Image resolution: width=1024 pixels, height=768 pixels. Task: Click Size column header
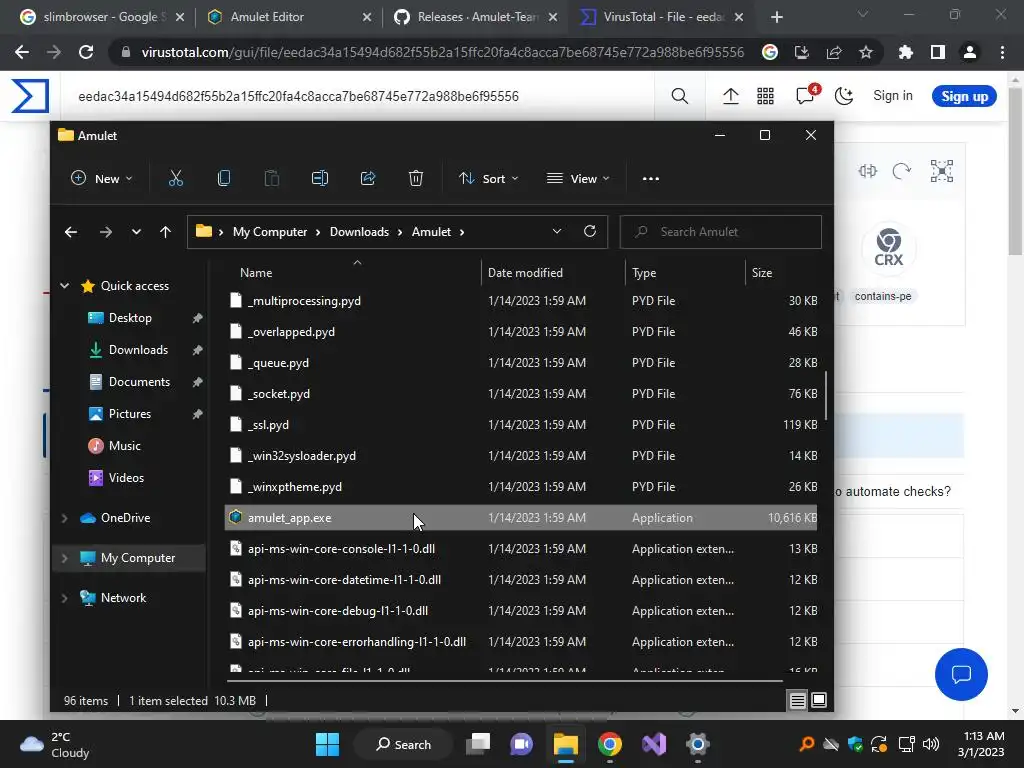(x=782, y=272)
